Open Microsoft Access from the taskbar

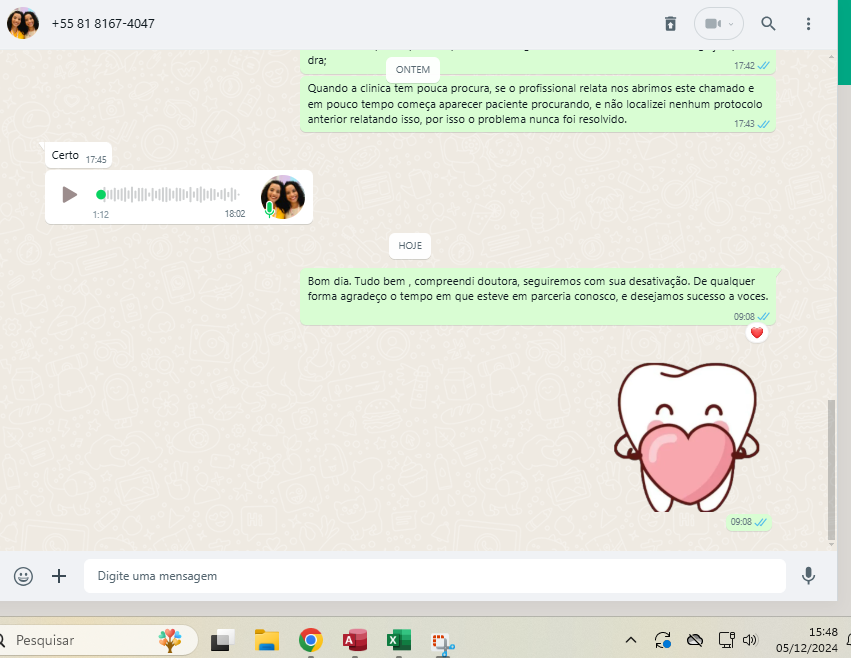click(x=354, y=641)
